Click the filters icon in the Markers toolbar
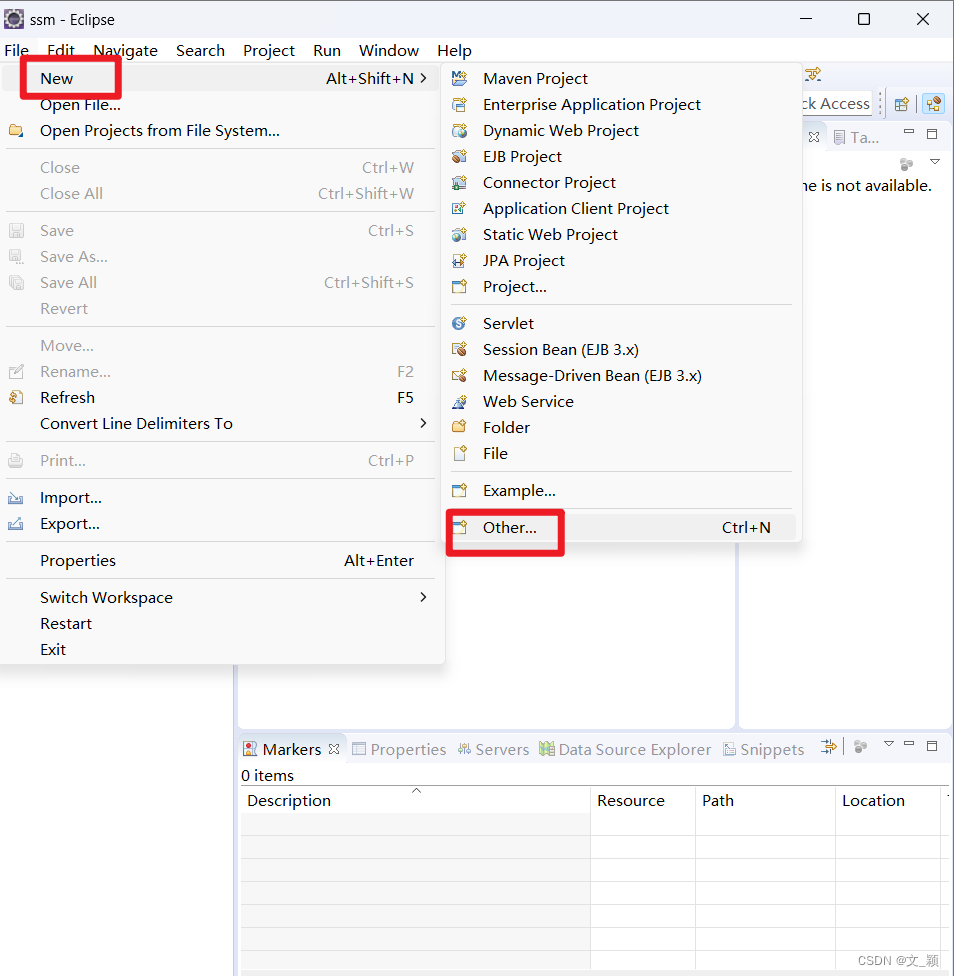The height and width of the screenshot is (976, 954). point(829,746)
